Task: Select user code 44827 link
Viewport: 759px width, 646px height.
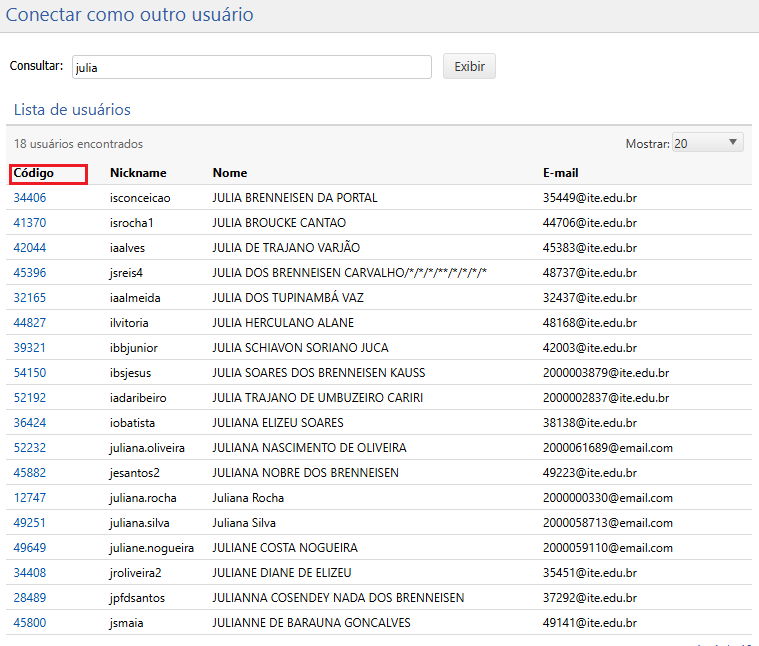Action: (x=30, y=323)
